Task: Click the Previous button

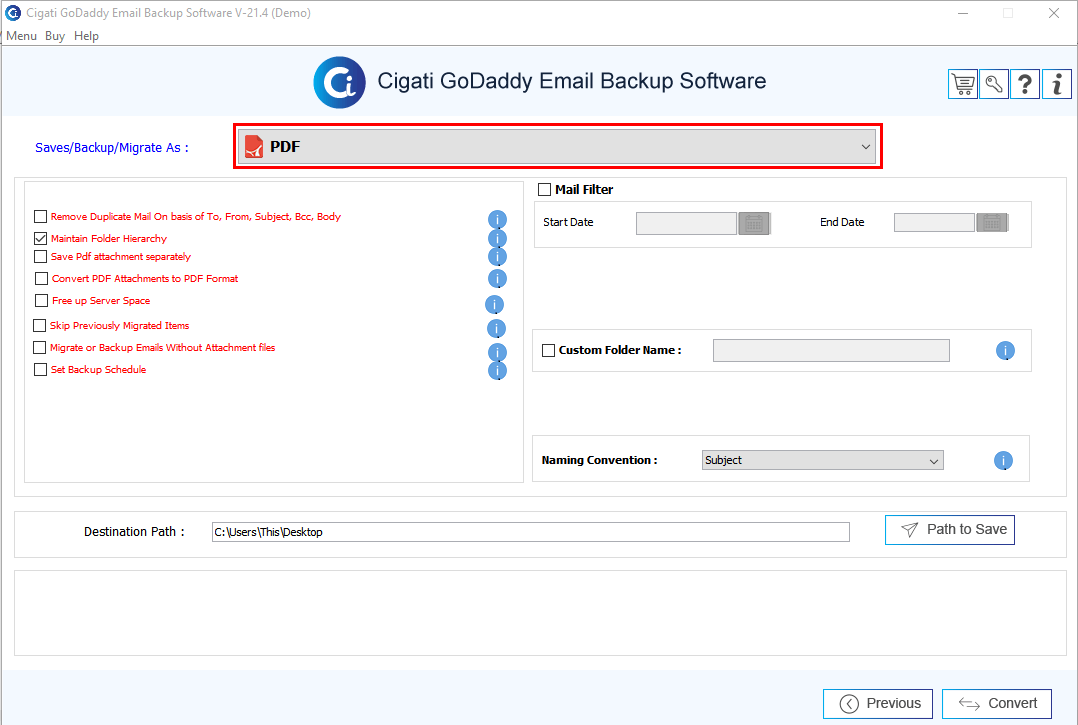Action: point(878,704)
